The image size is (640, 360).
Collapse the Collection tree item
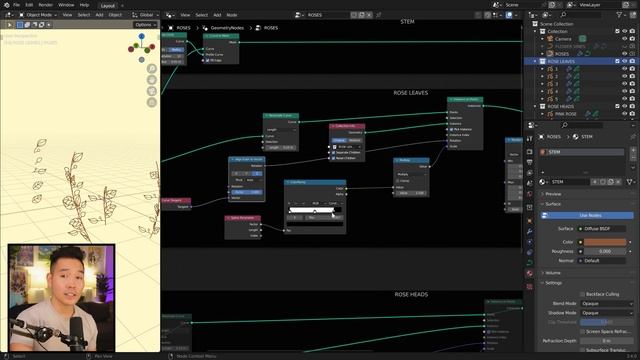(x=535, y=31)
